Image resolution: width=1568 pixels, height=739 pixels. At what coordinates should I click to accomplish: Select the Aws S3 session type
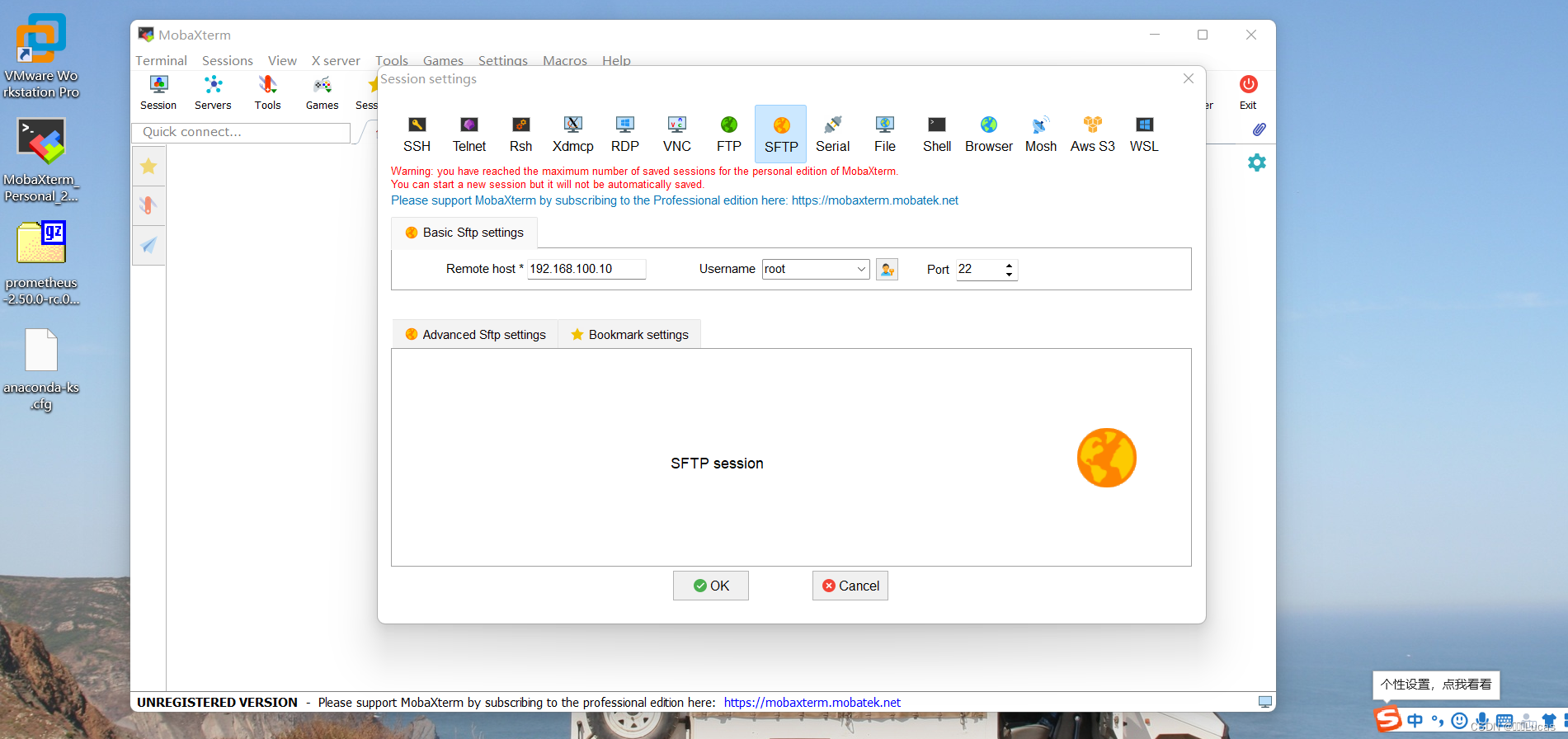(1092, 134)
